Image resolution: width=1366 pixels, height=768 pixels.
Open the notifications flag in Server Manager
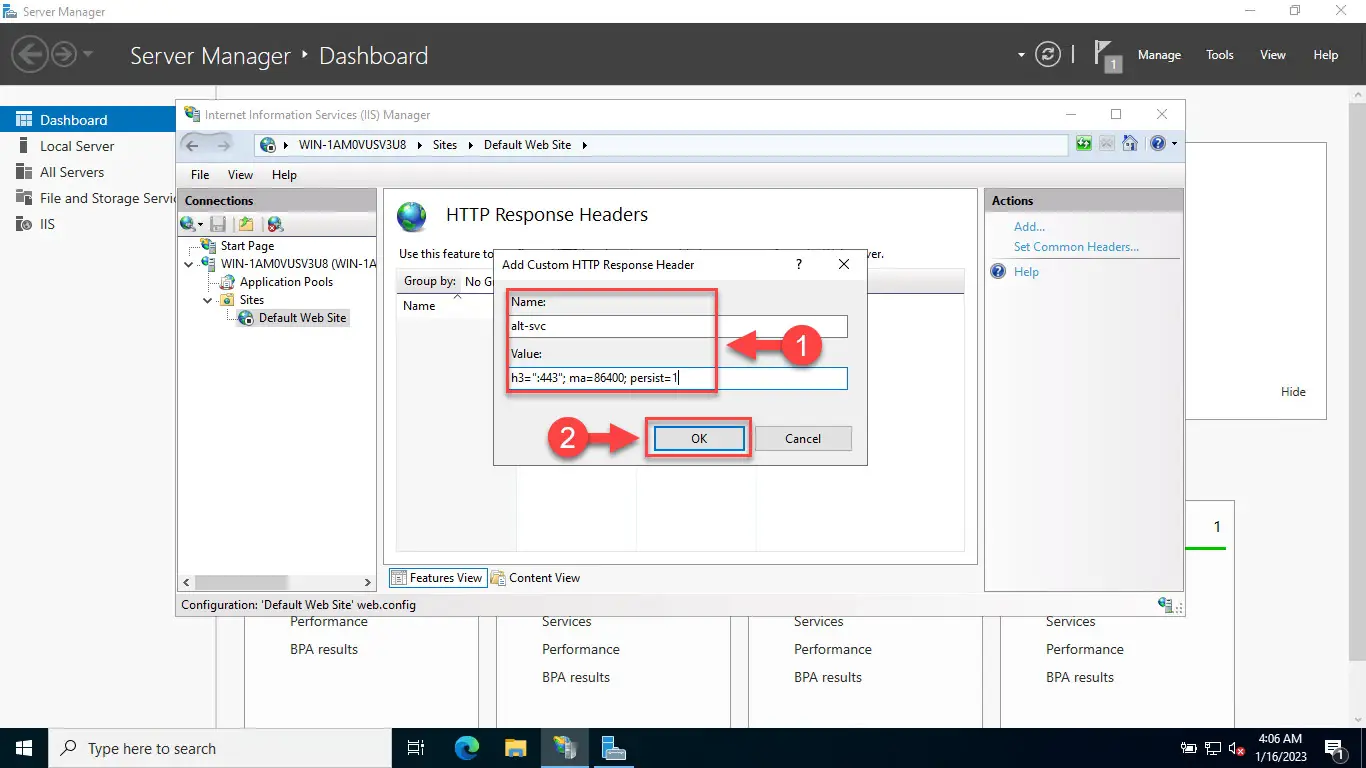tap(1106, 55)
